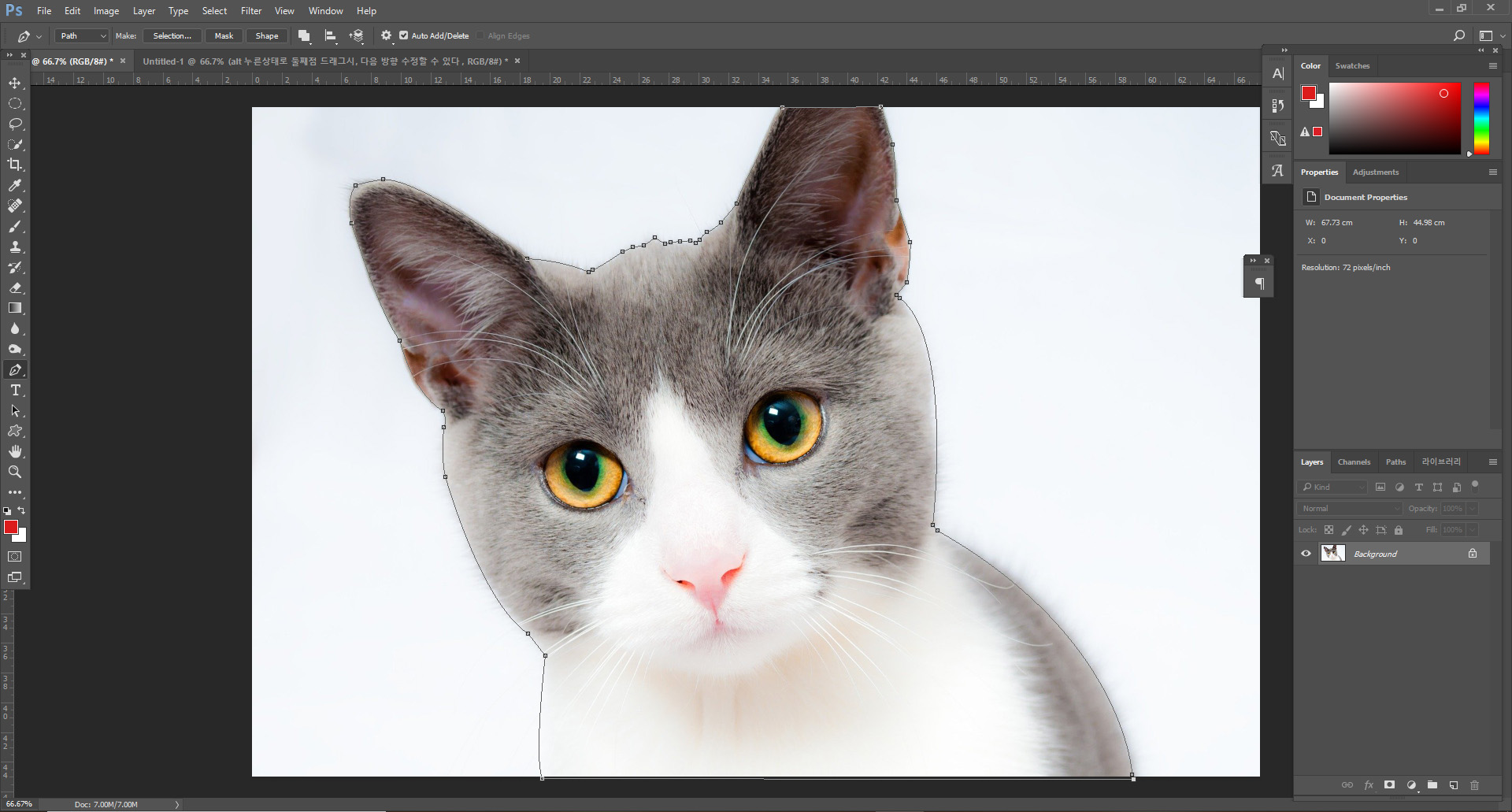This screenshot has width=1512, height=812.
Task: Toggle pixel layer filter
Action: pos(1380,488)
